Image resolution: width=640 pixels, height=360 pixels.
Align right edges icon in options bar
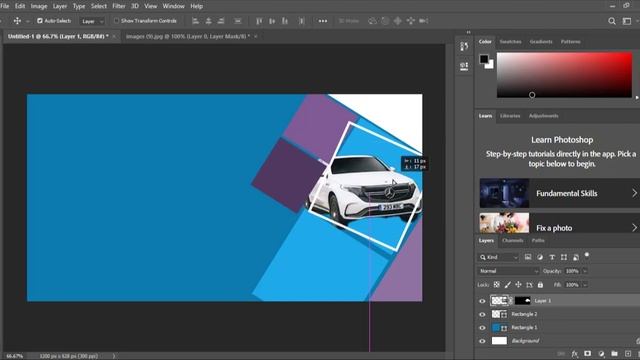(221, 21)
